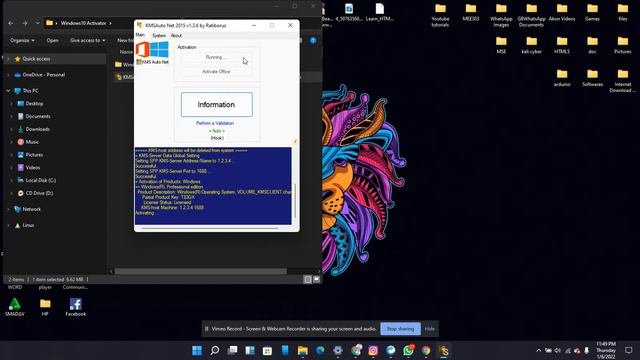Open the Main tab in KMSAuto
The height and width of the screenshot is (360, 640).
[x=140, y=35]
